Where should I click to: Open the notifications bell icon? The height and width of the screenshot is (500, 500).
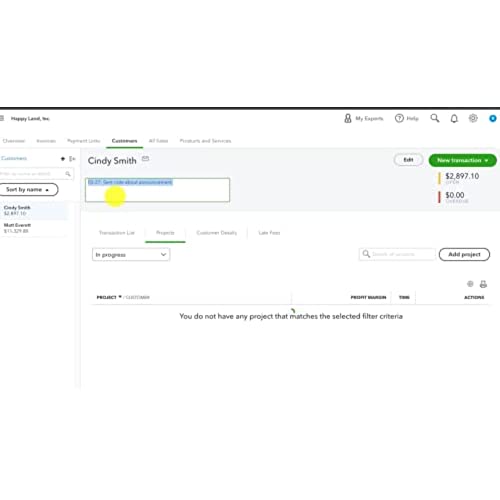[x=454, y=118]
